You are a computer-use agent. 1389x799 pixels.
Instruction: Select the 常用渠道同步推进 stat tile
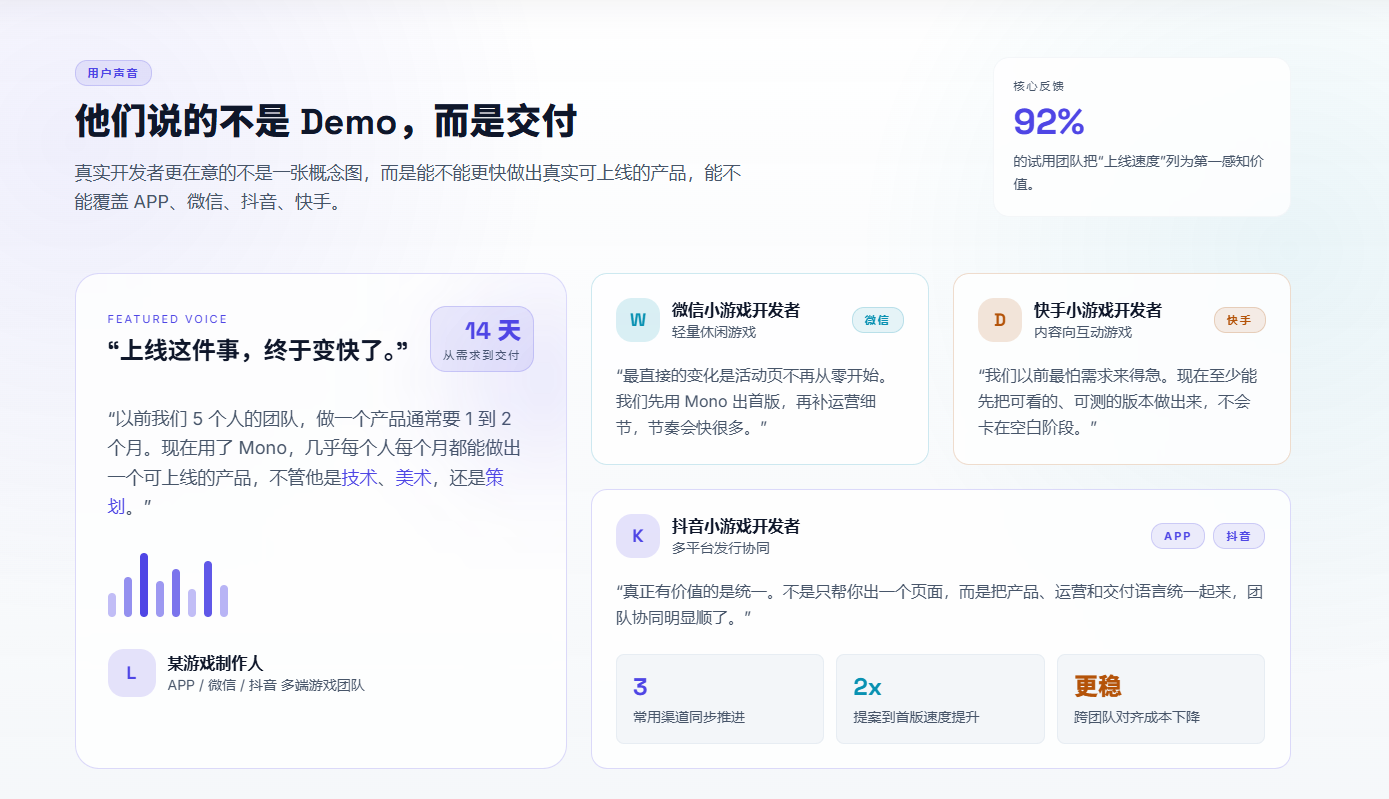point(720,699)
